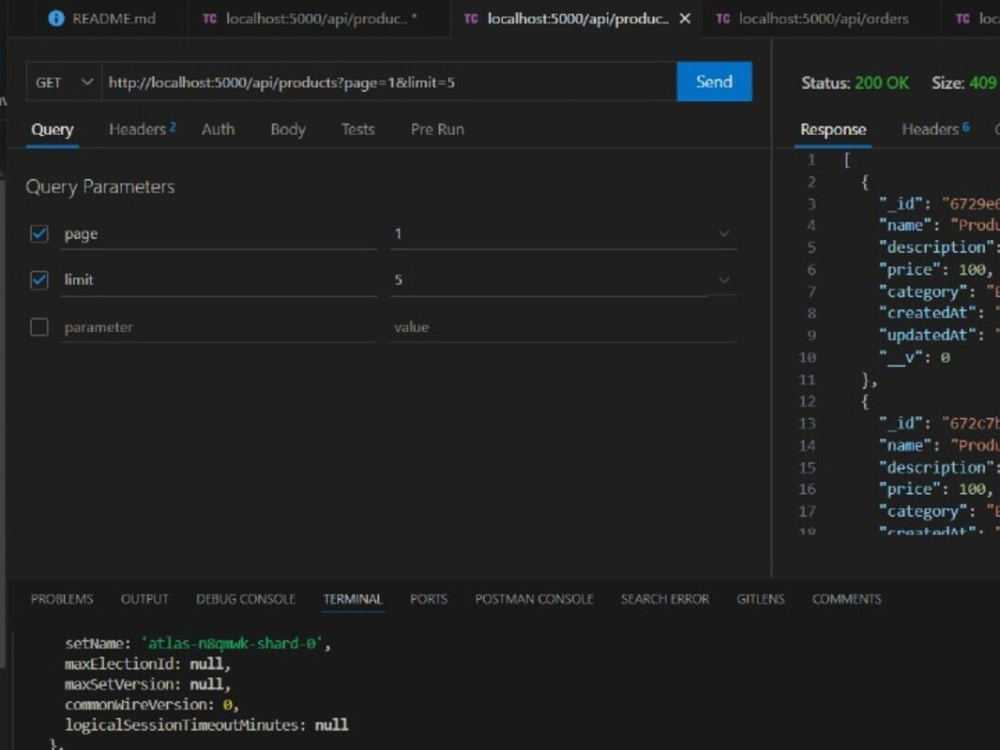Image resolution: width=1000 pixels, height=750 pixels.
Task: Click the maxSetVersion: null terminal line
Action: pyautogui.click(x=147, y=684)
